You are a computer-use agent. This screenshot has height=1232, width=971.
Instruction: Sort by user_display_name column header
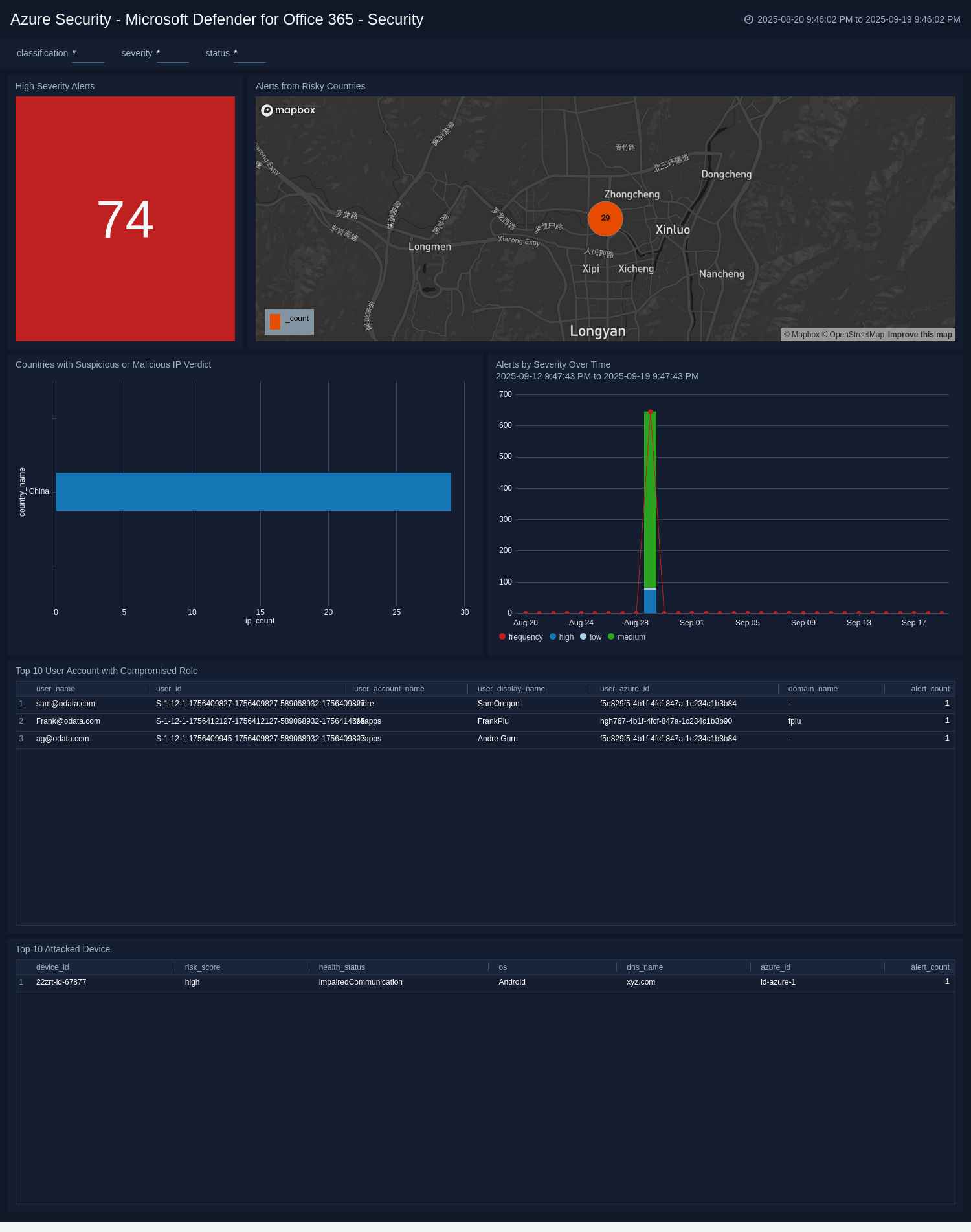click(x=511, y=689)
